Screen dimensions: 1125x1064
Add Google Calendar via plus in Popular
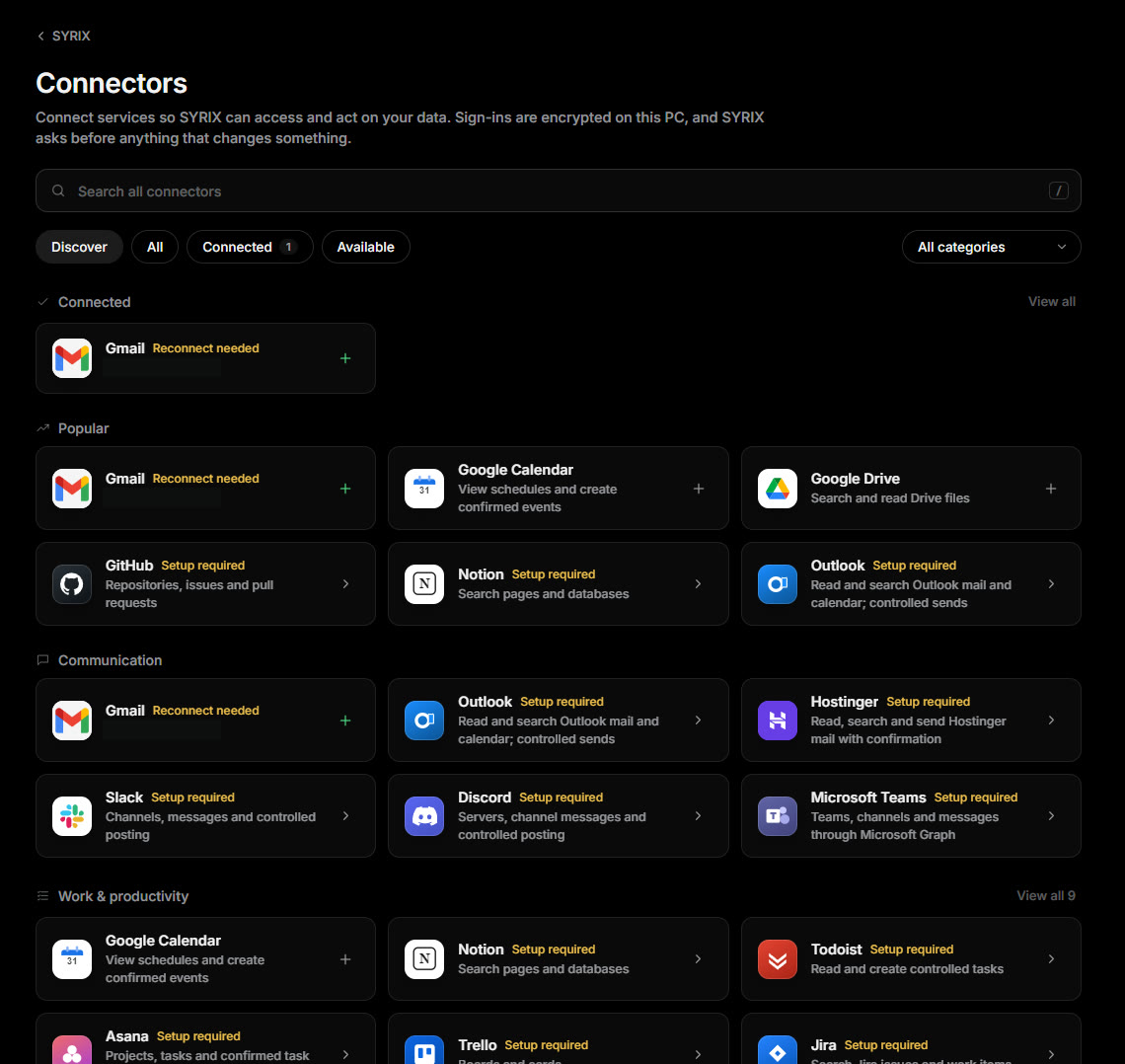698,489
